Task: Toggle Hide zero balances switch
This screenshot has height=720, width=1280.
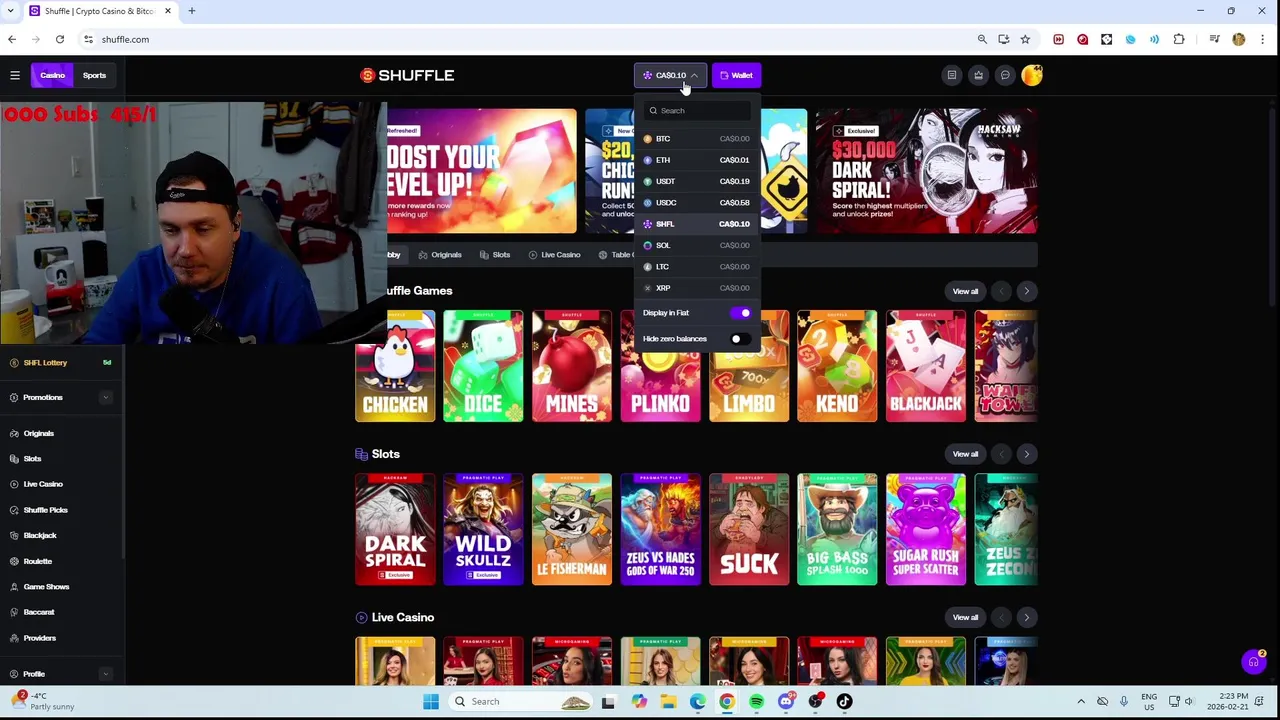Action: tap(740, 339)
